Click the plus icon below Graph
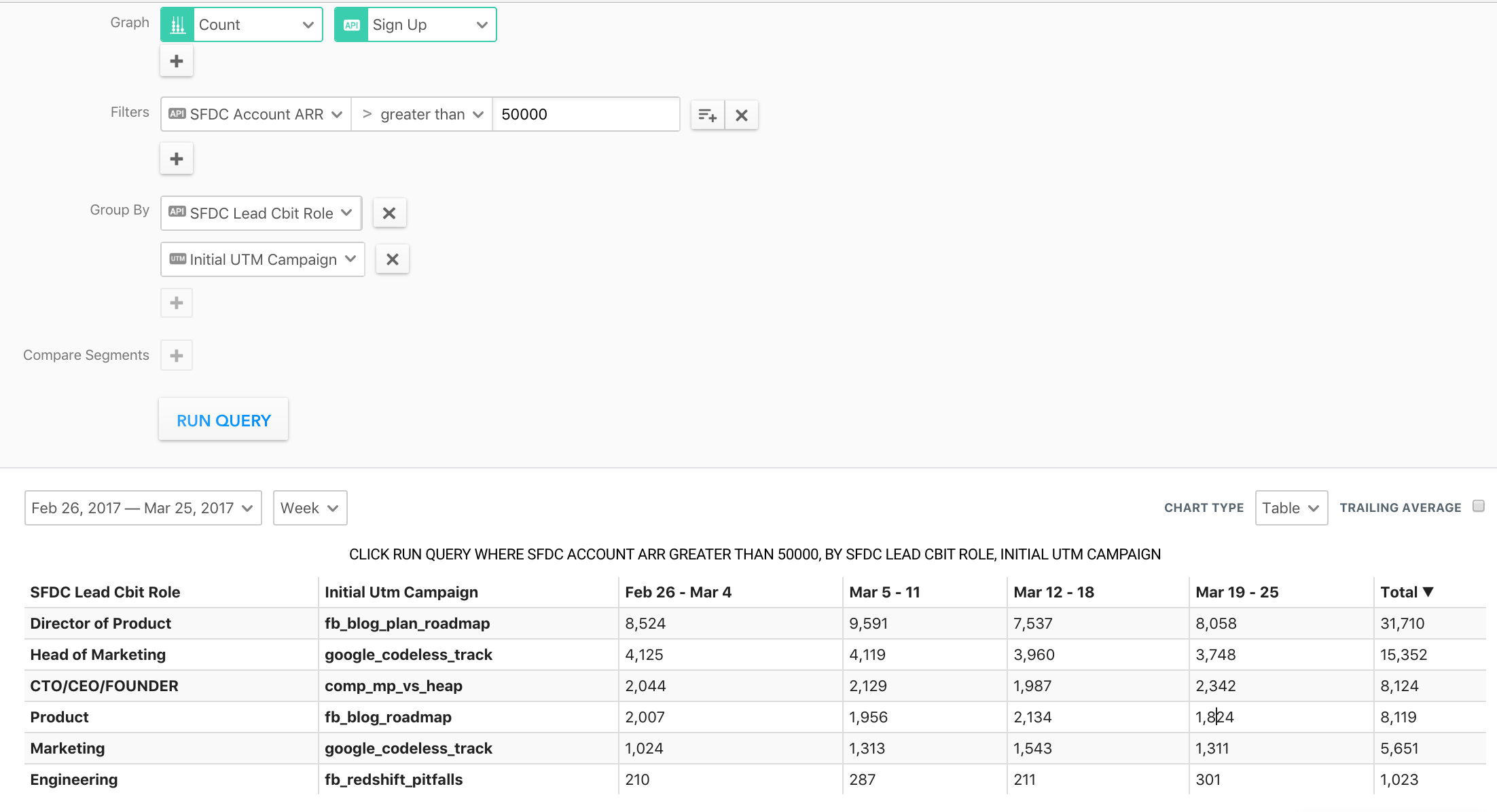This screenshot has width=1497, height=812. point(177,62)
